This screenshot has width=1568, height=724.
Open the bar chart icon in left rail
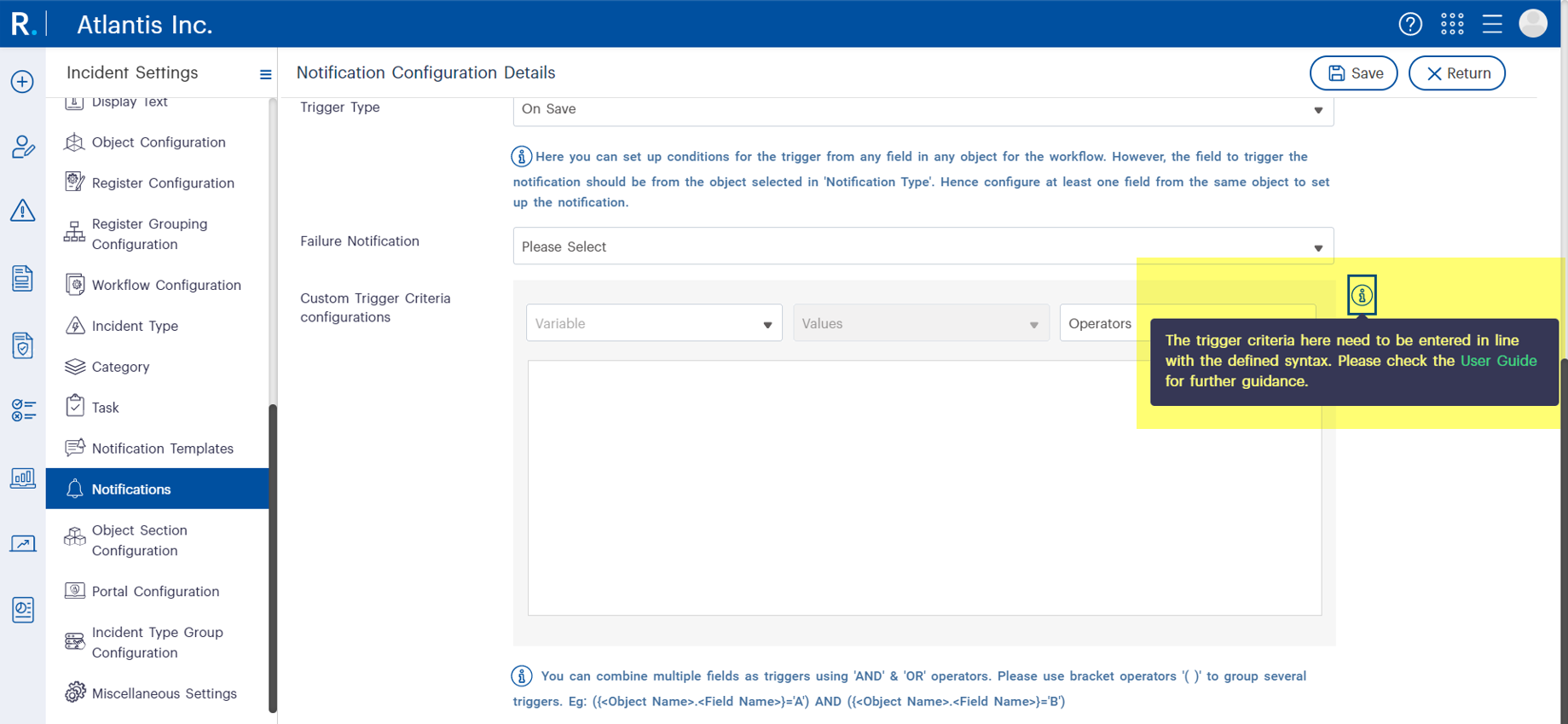(x=23, y=478)
